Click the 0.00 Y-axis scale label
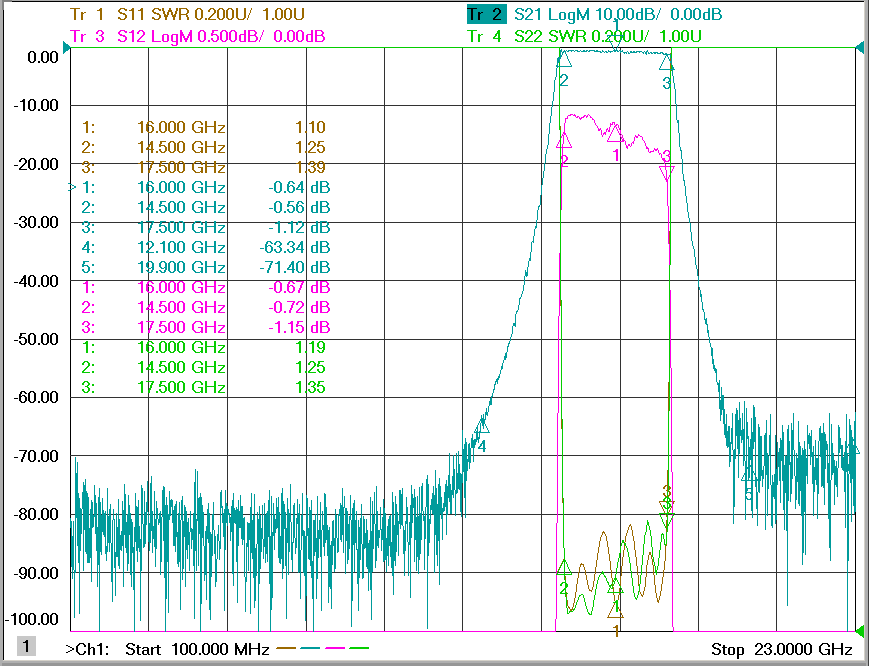The width and height of the screenshot is (869, 666). tap(43, 58)
